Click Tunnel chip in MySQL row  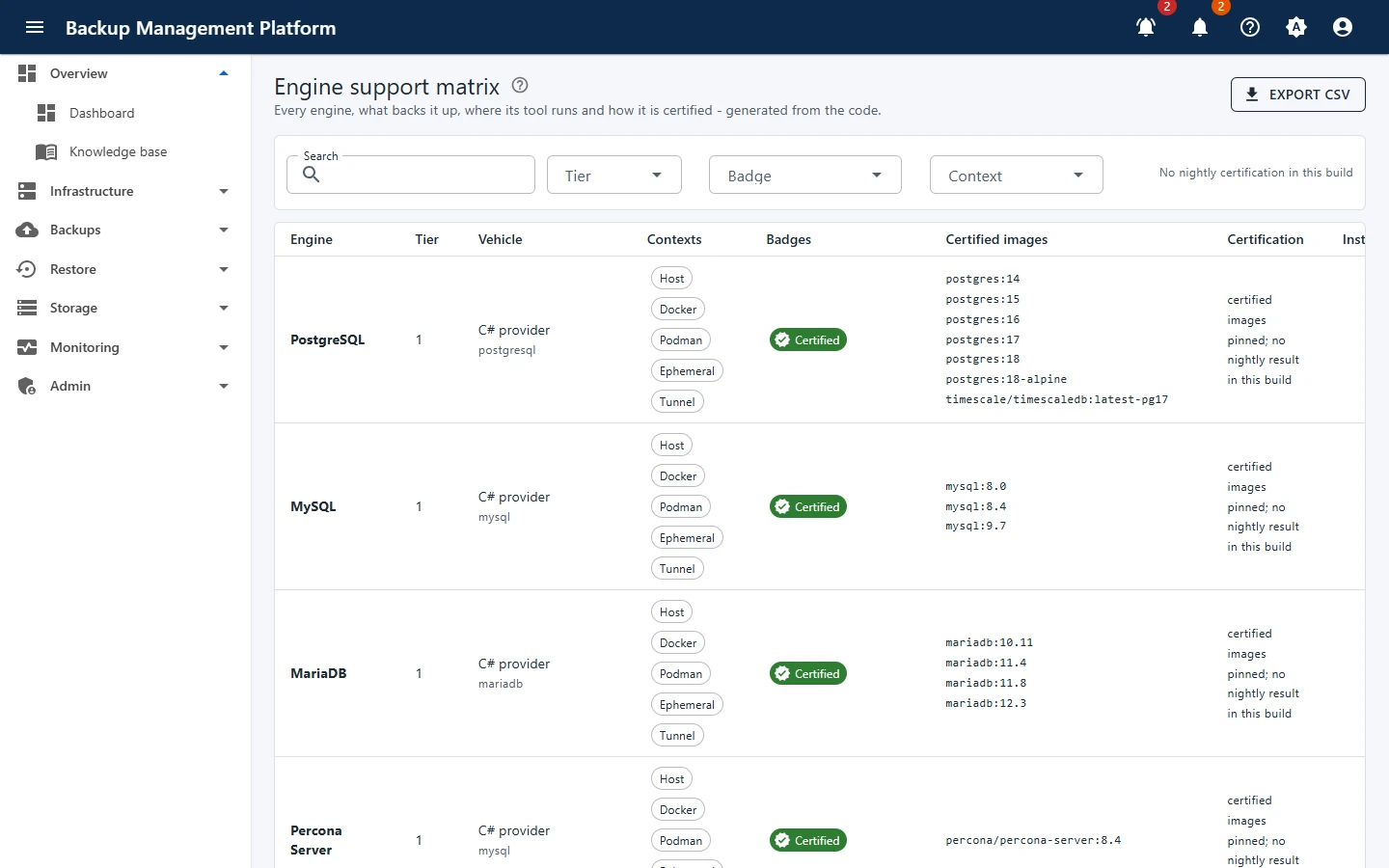click(677, 568)
